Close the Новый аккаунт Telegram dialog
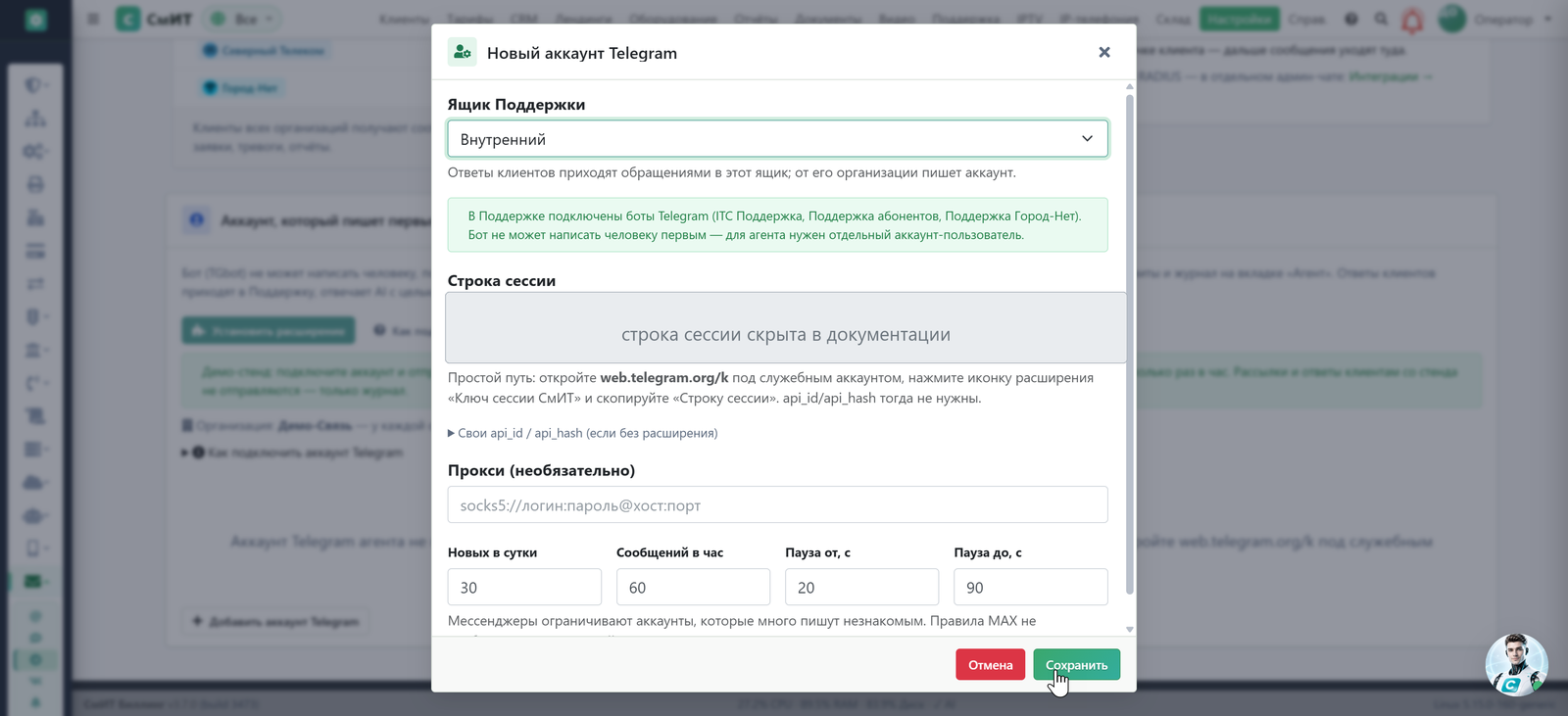 click(x=1104, y=52)
